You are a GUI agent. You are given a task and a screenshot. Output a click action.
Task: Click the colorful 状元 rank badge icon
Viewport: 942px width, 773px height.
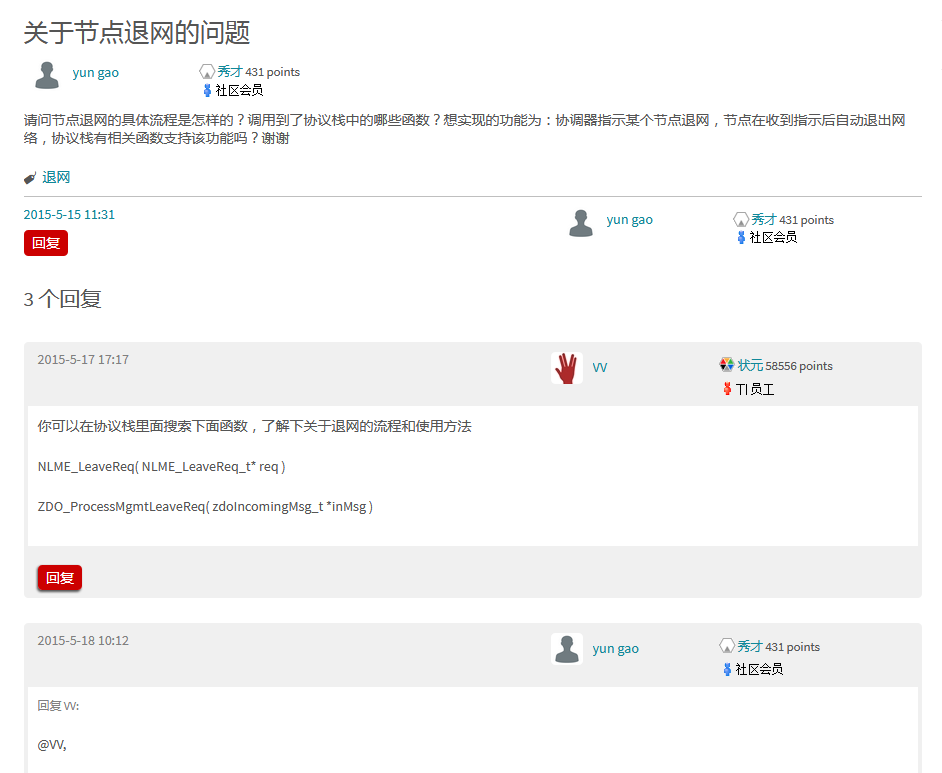coord(727,365)
